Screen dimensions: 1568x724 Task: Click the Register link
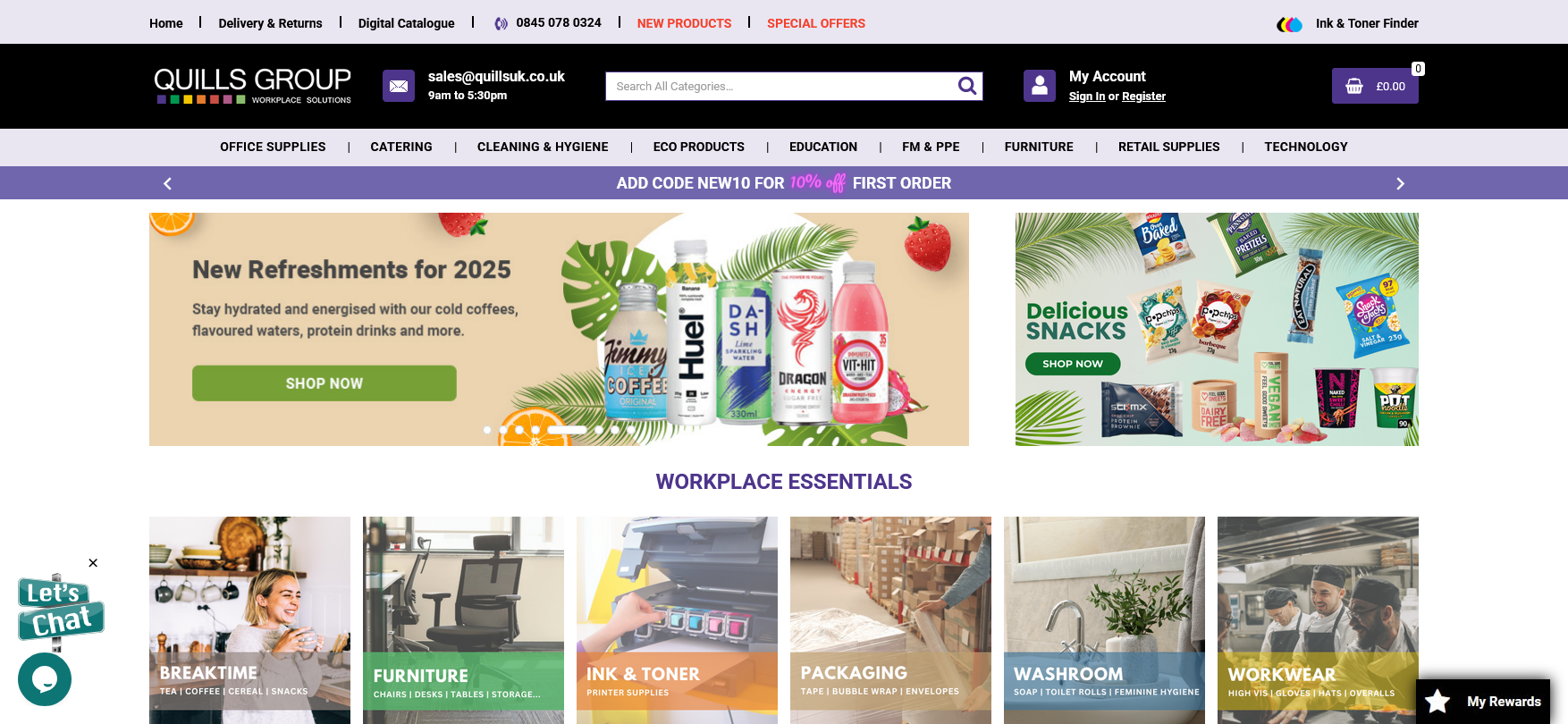tap(1143, 97)
